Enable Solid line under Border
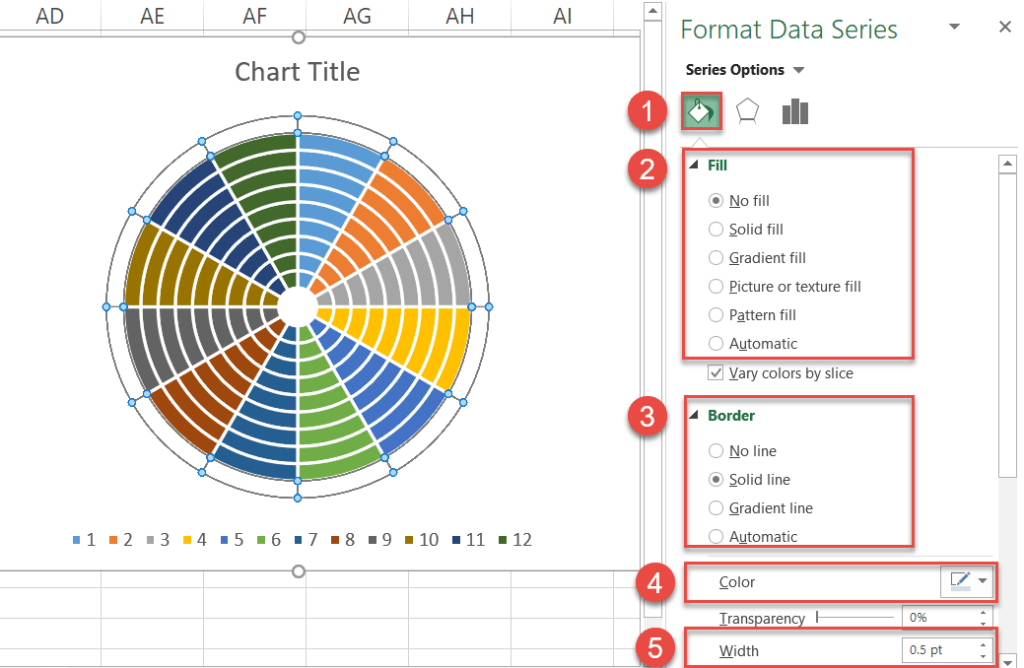 tap(716, 479)
